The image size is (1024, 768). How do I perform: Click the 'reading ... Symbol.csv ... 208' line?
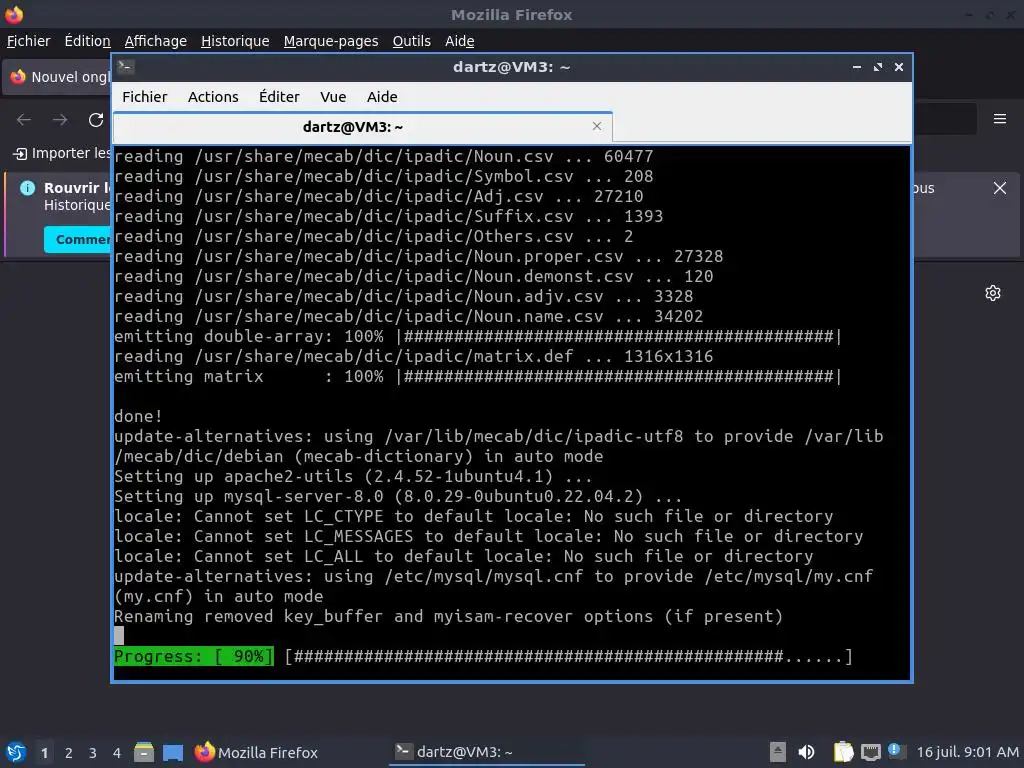point(383,176)
